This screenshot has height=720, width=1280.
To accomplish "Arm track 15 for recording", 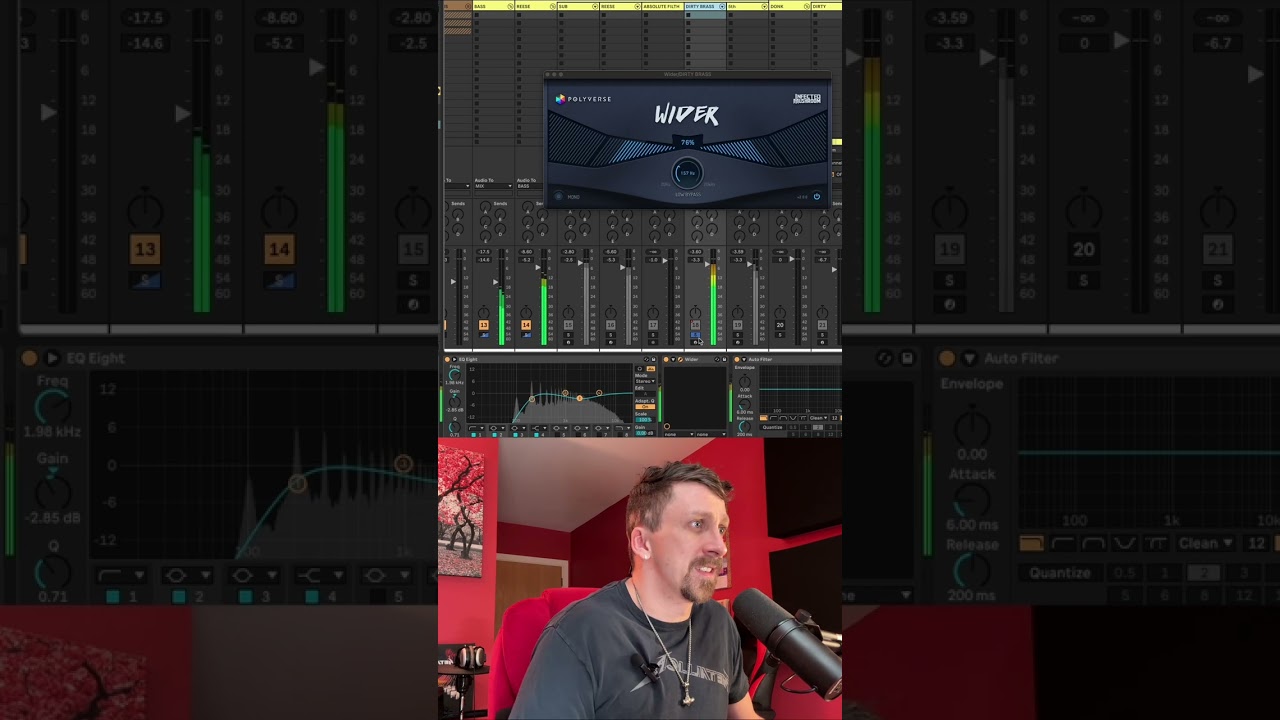I will (x=568, y=342).
